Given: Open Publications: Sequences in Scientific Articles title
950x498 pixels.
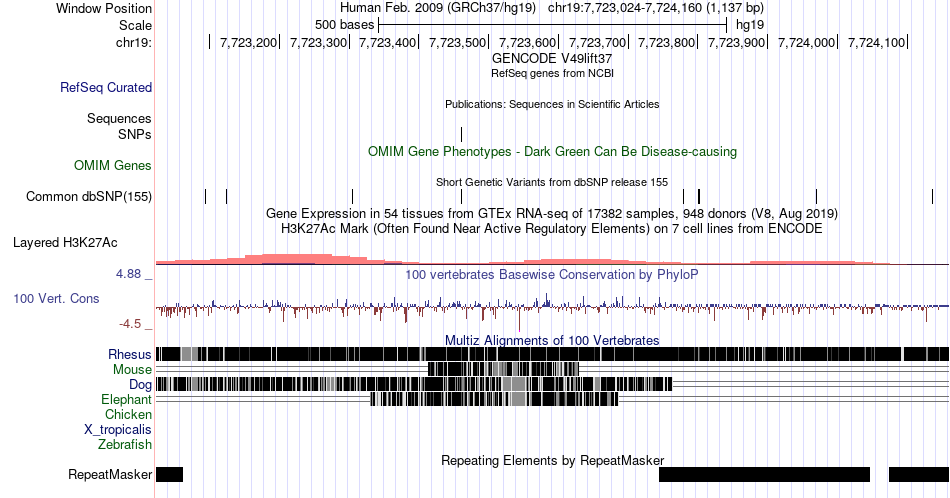Looking at the screenshot, I should pyautogui.click(x=552, y=104).
